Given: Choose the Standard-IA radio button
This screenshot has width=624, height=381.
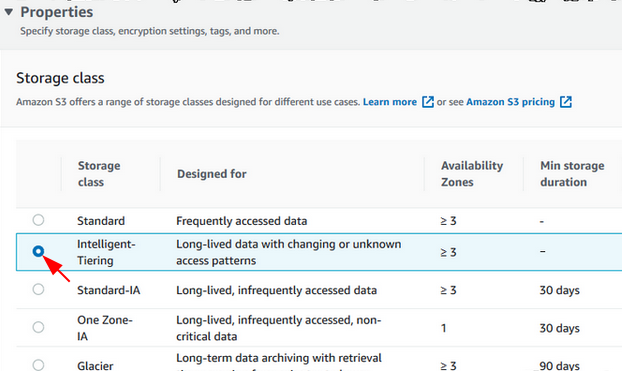Looking at the screenshot, I should [x=38, y=289].
